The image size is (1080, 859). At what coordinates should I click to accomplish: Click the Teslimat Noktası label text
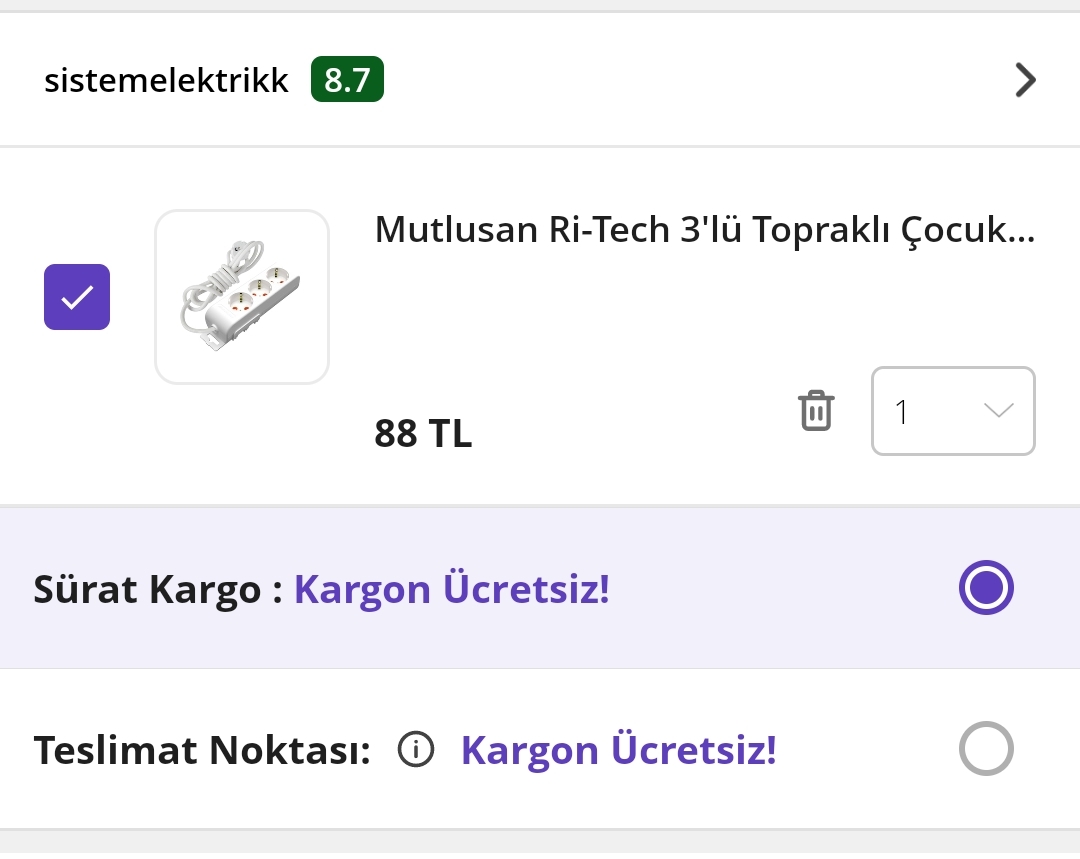[x=202, y=750]
